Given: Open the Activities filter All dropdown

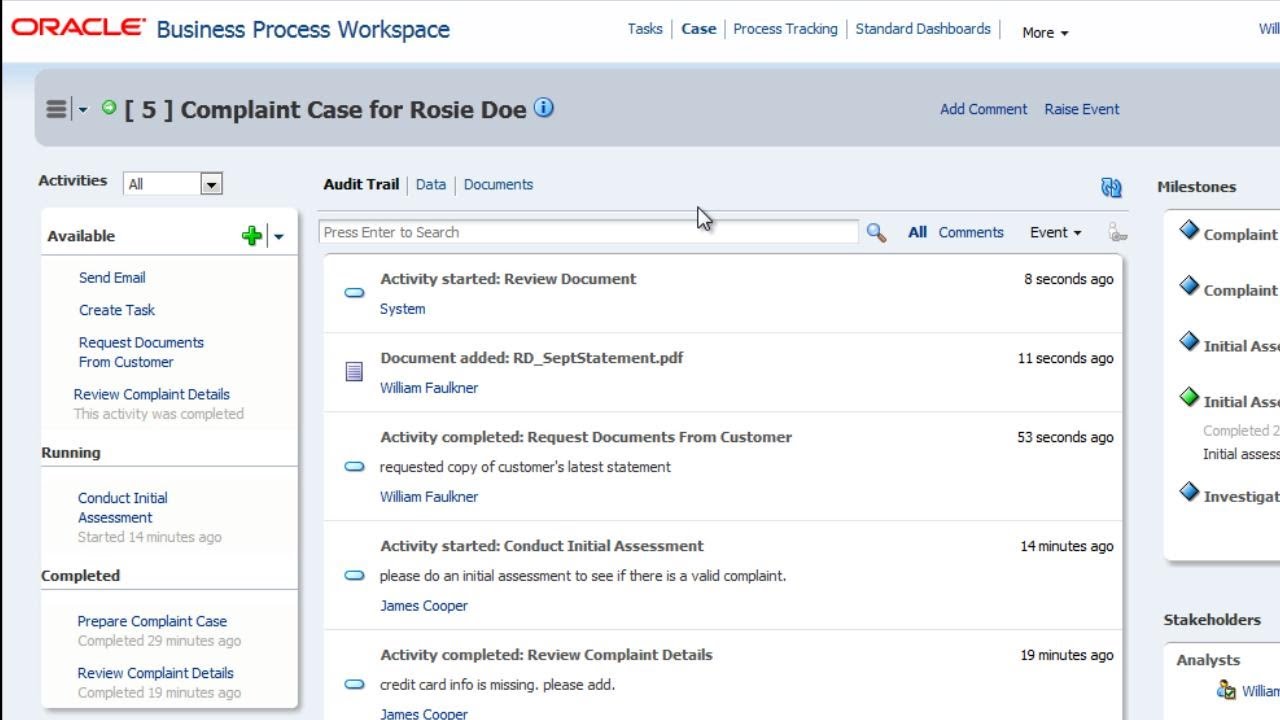Looking at the screenshot, I should 172,184.
